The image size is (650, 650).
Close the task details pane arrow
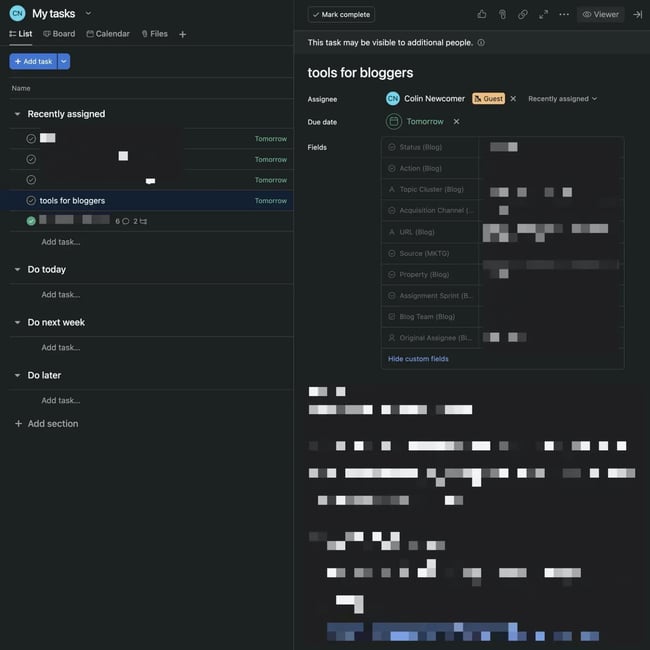pyautogui.click(x=638, y=15)
